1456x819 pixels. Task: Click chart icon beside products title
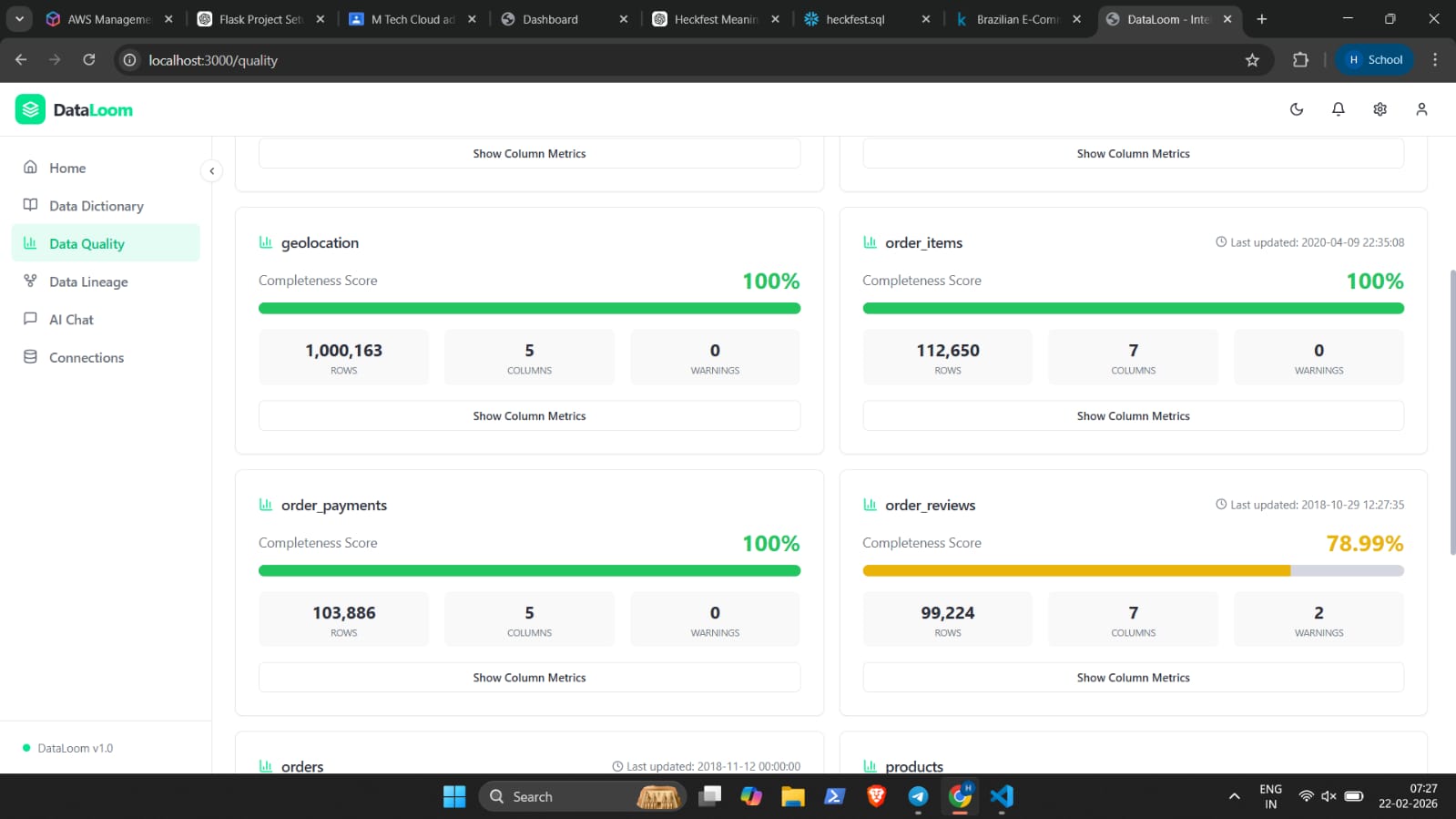point(870,766)
